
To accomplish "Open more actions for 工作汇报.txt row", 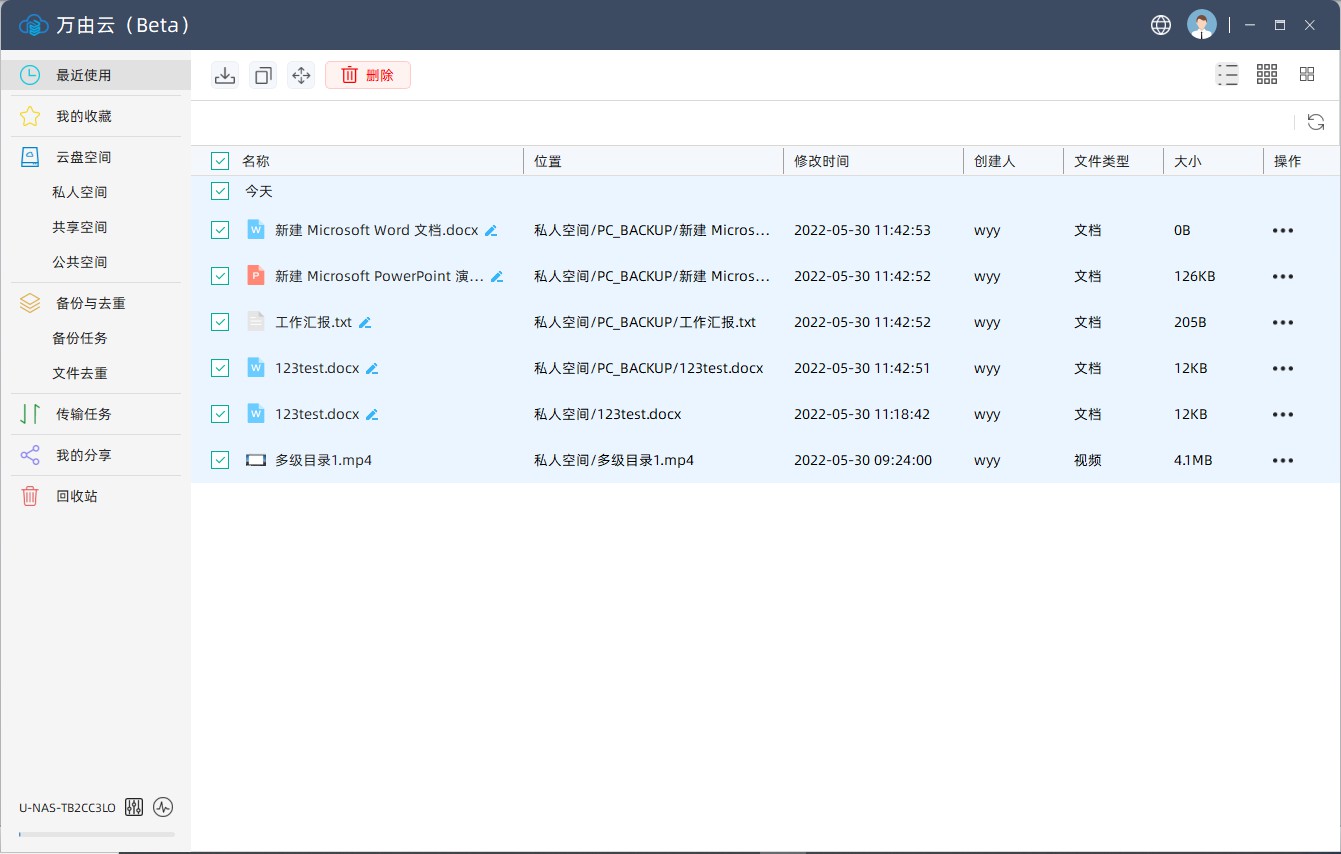I will pos(1282,322).
